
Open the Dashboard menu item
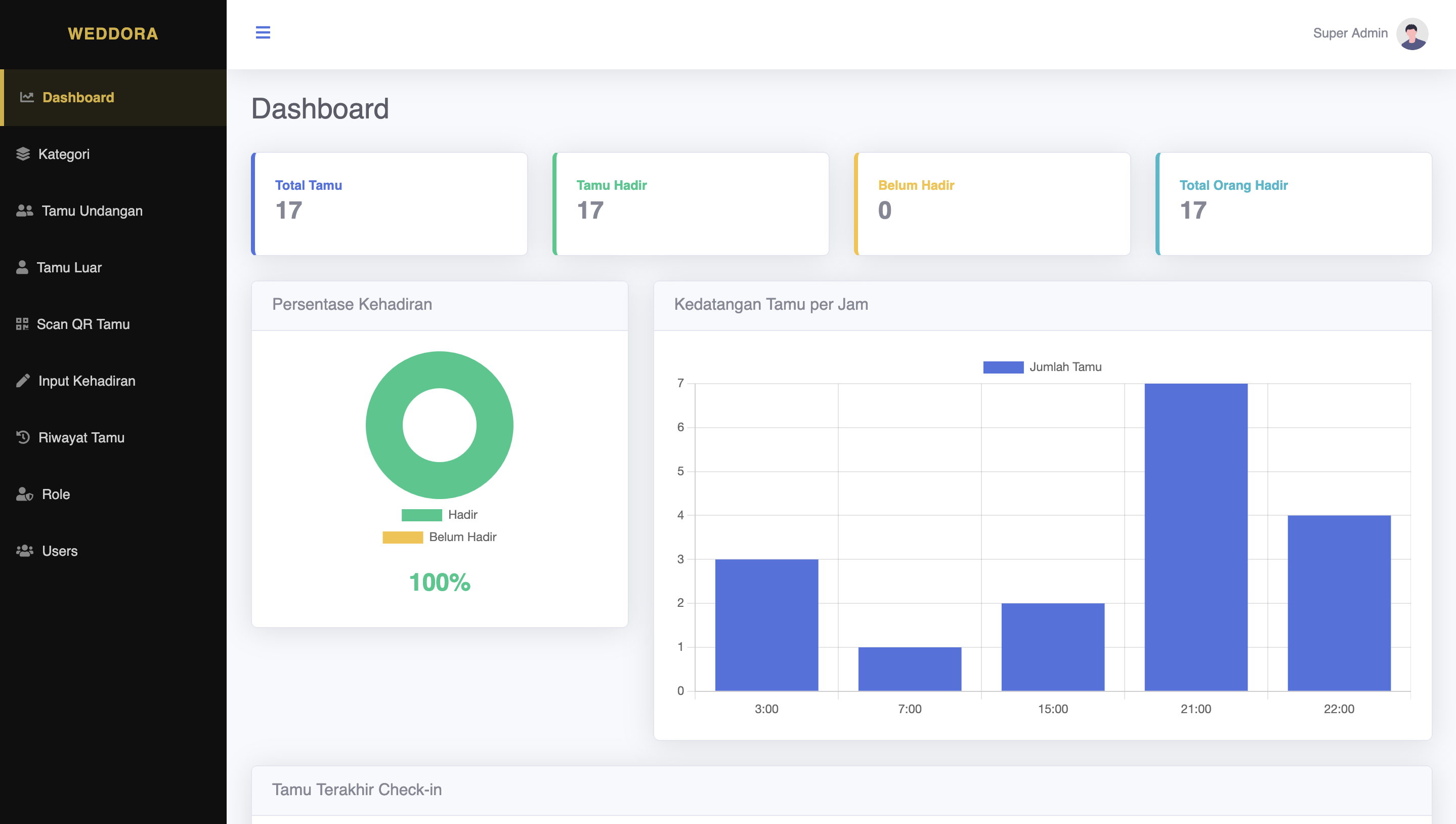pos(113,97)
